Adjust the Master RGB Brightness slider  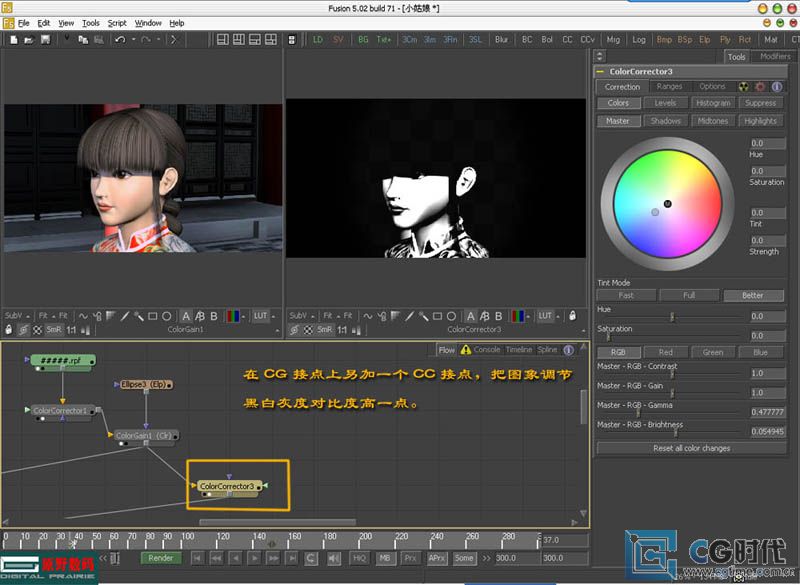coord(675,432)
